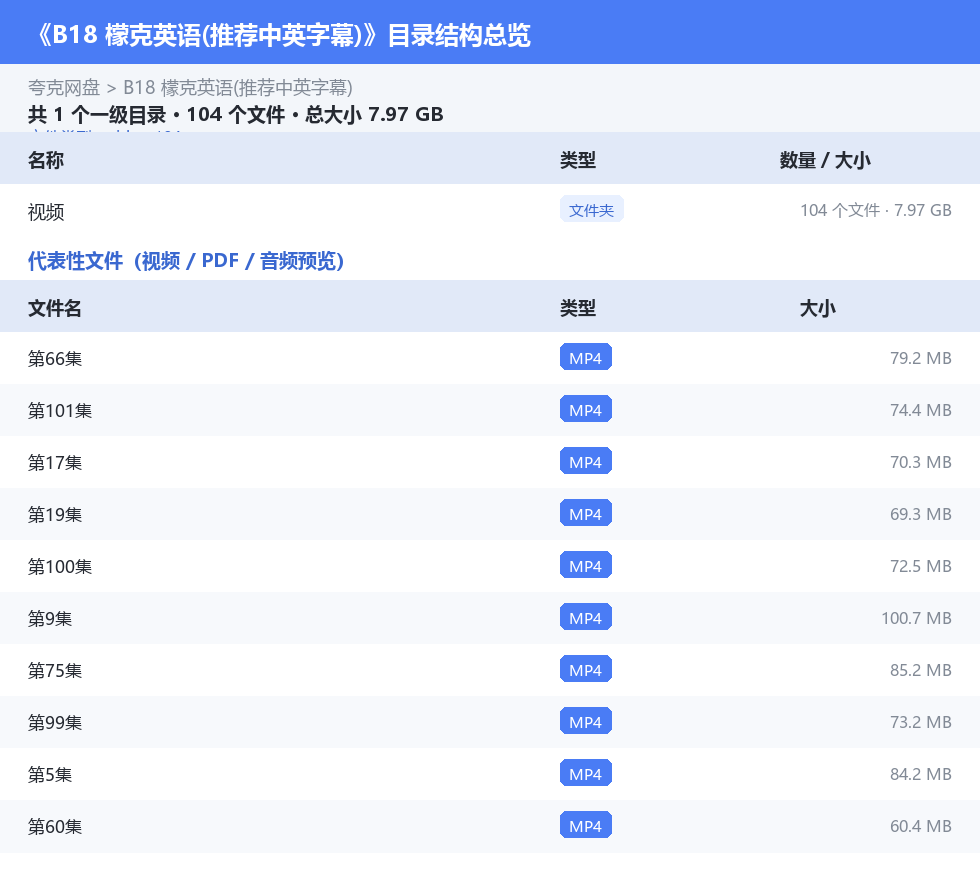Click the 73.2 MB size value
Image resolution: width=980 pixels, height=884 pixels.
click(921, 721)
